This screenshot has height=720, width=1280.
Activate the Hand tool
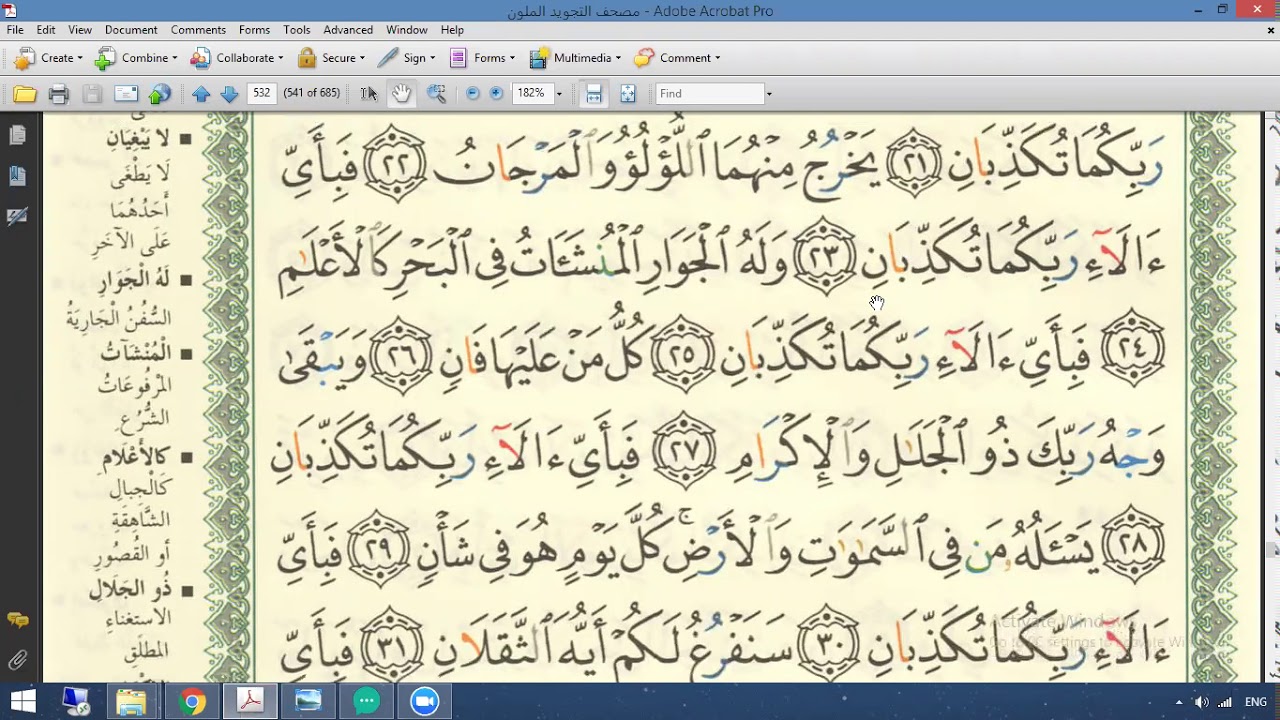click(x=401, y=94)
